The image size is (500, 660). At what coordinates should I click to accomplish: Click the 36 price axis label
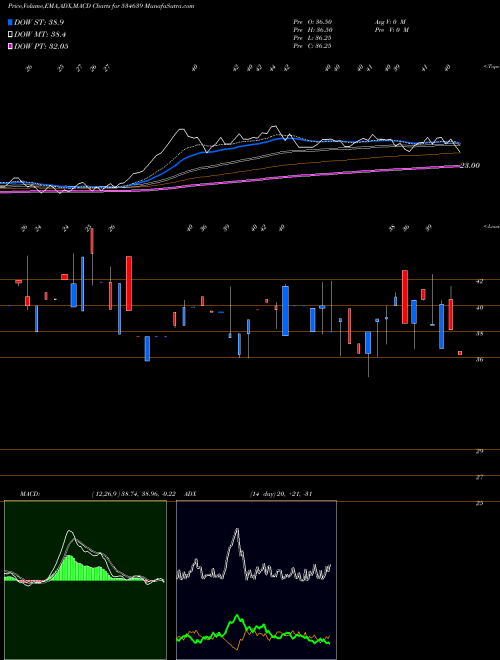tap(479, 359)
